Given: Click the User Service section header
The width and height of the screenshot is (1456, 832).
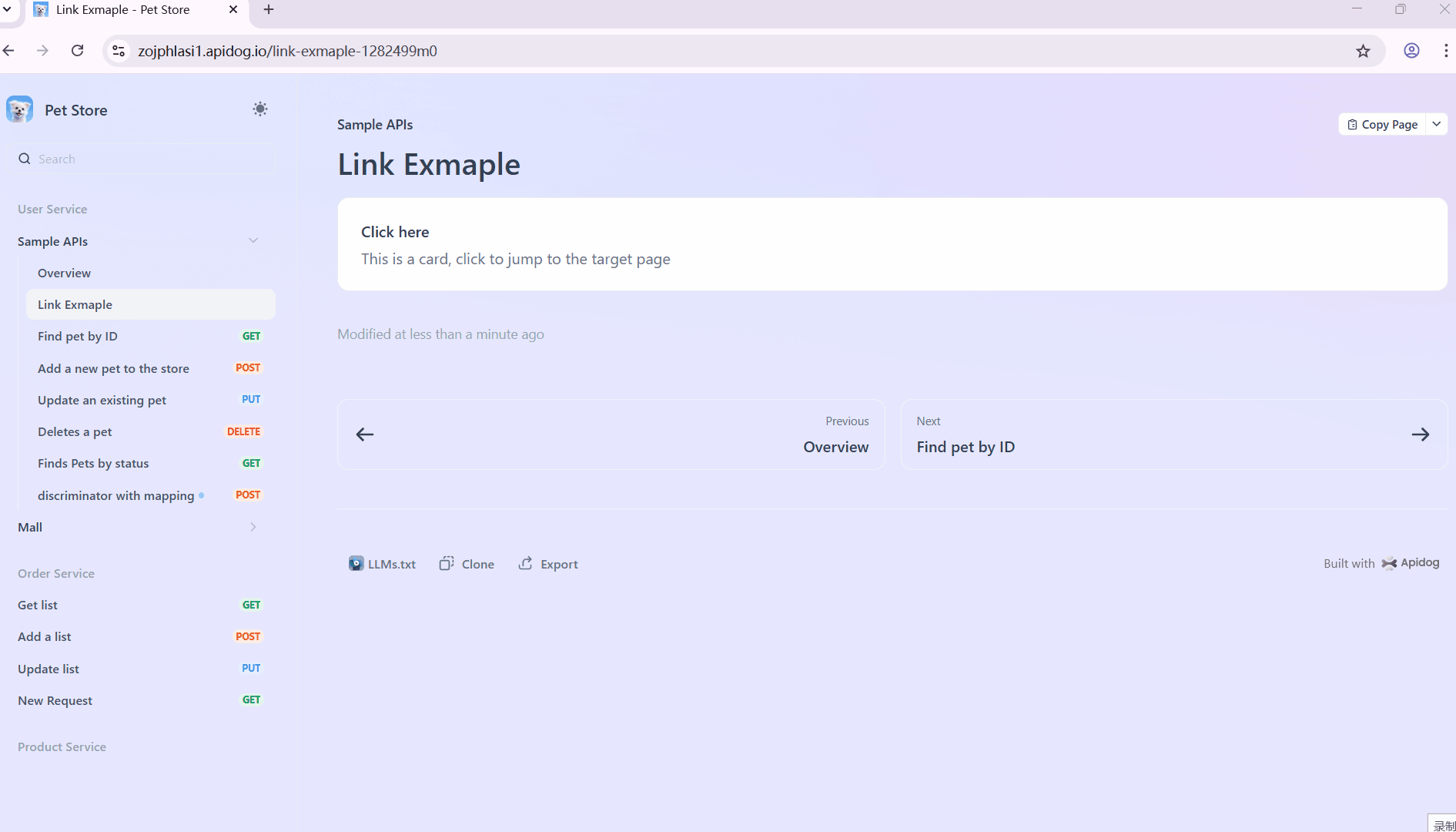Looking at the screenshot, I should pyautogui.click(x=52, y=209).
